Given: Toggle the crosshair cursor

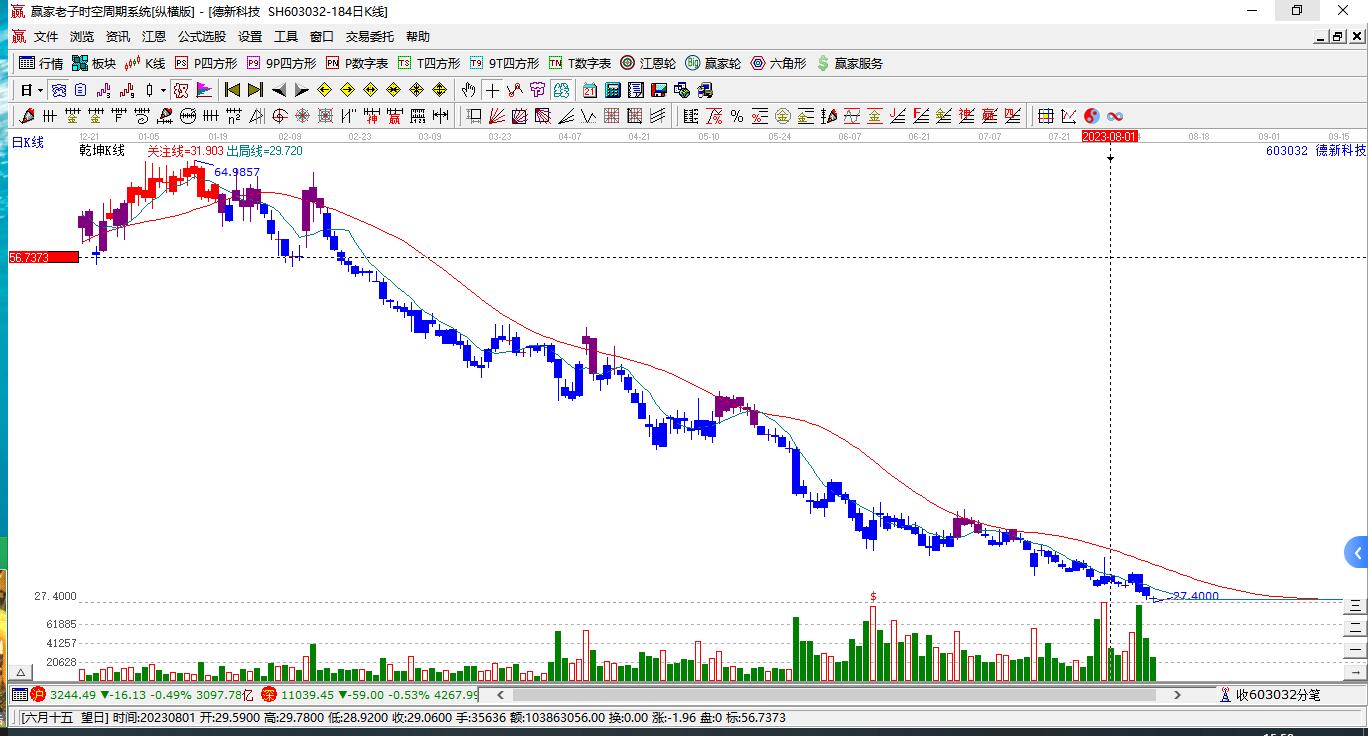Looking at the screenshot, I should (492, 90).
